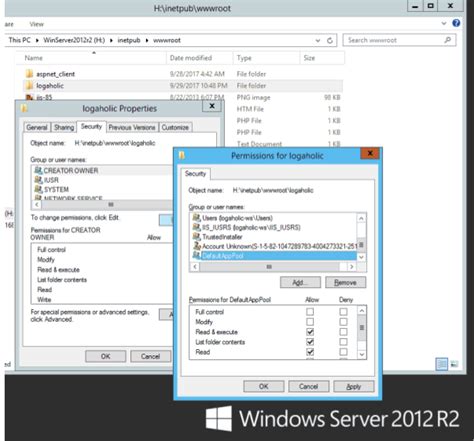Click Cancel in Permissions for logaholic
This screenshot has width=474, height=441.
tap(309, 386)
